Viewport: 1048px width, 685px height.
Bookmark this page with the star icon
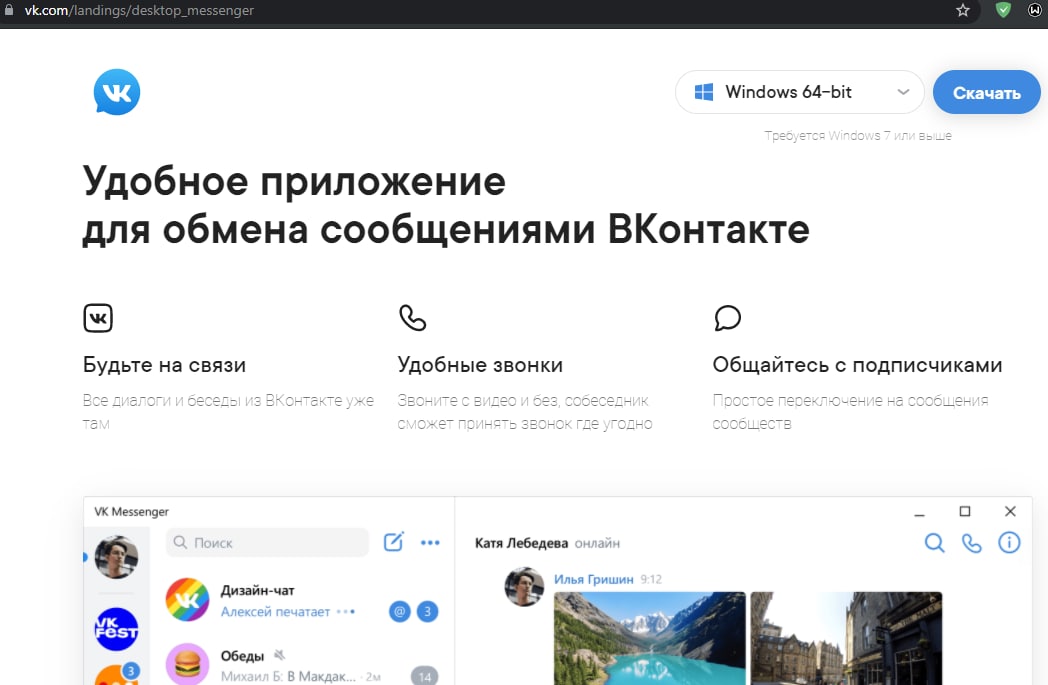point(962,10)
